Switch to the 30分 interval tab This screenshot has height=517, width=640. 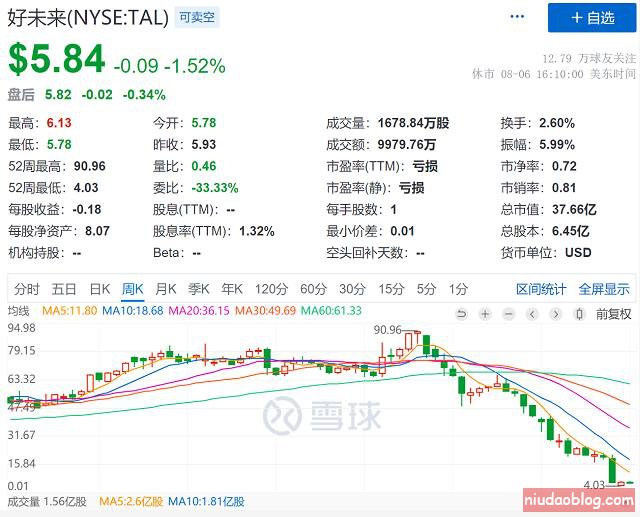(353, 289)
